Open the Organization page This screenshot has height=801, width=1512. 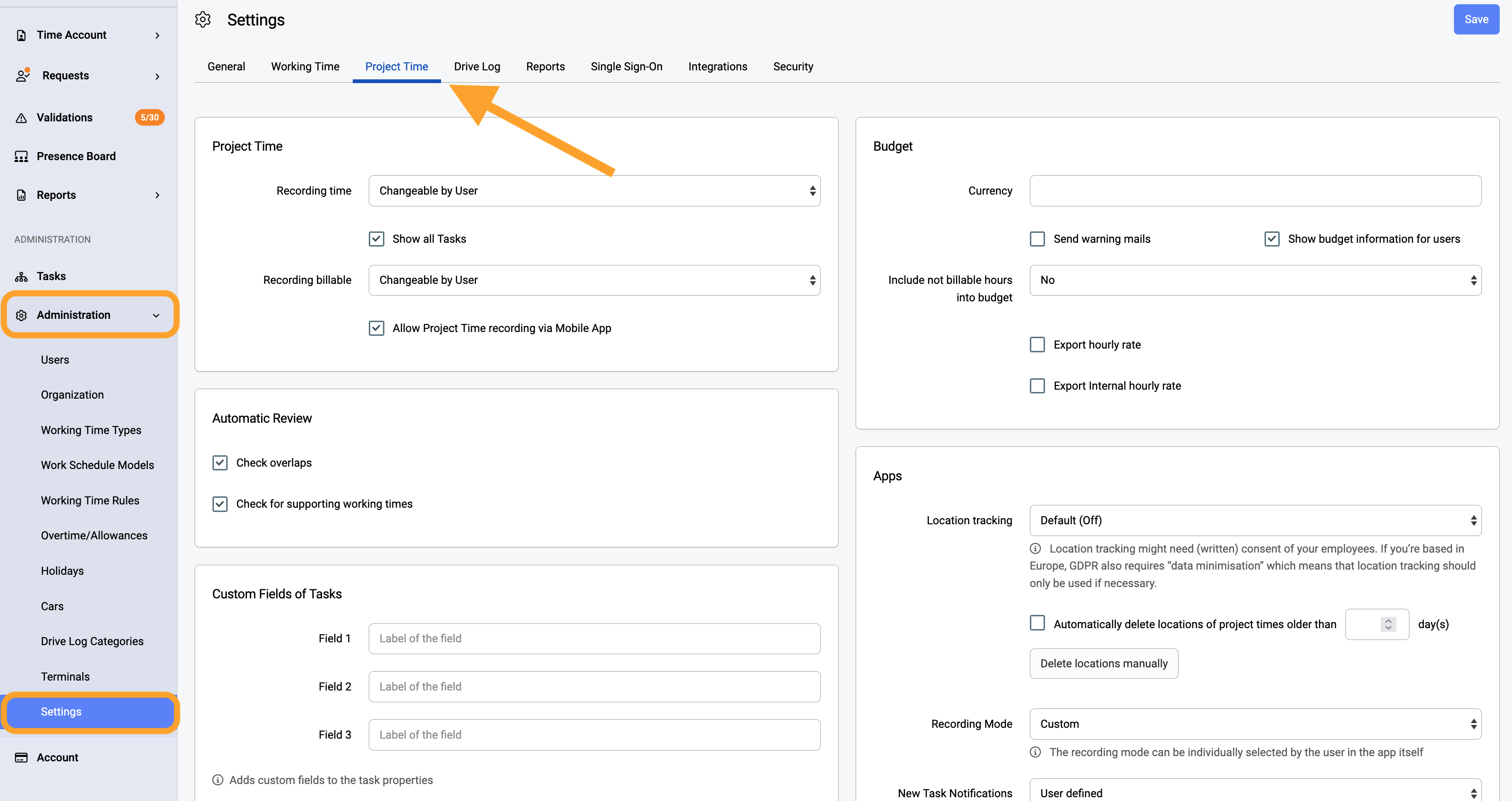(x=72, y=395)
